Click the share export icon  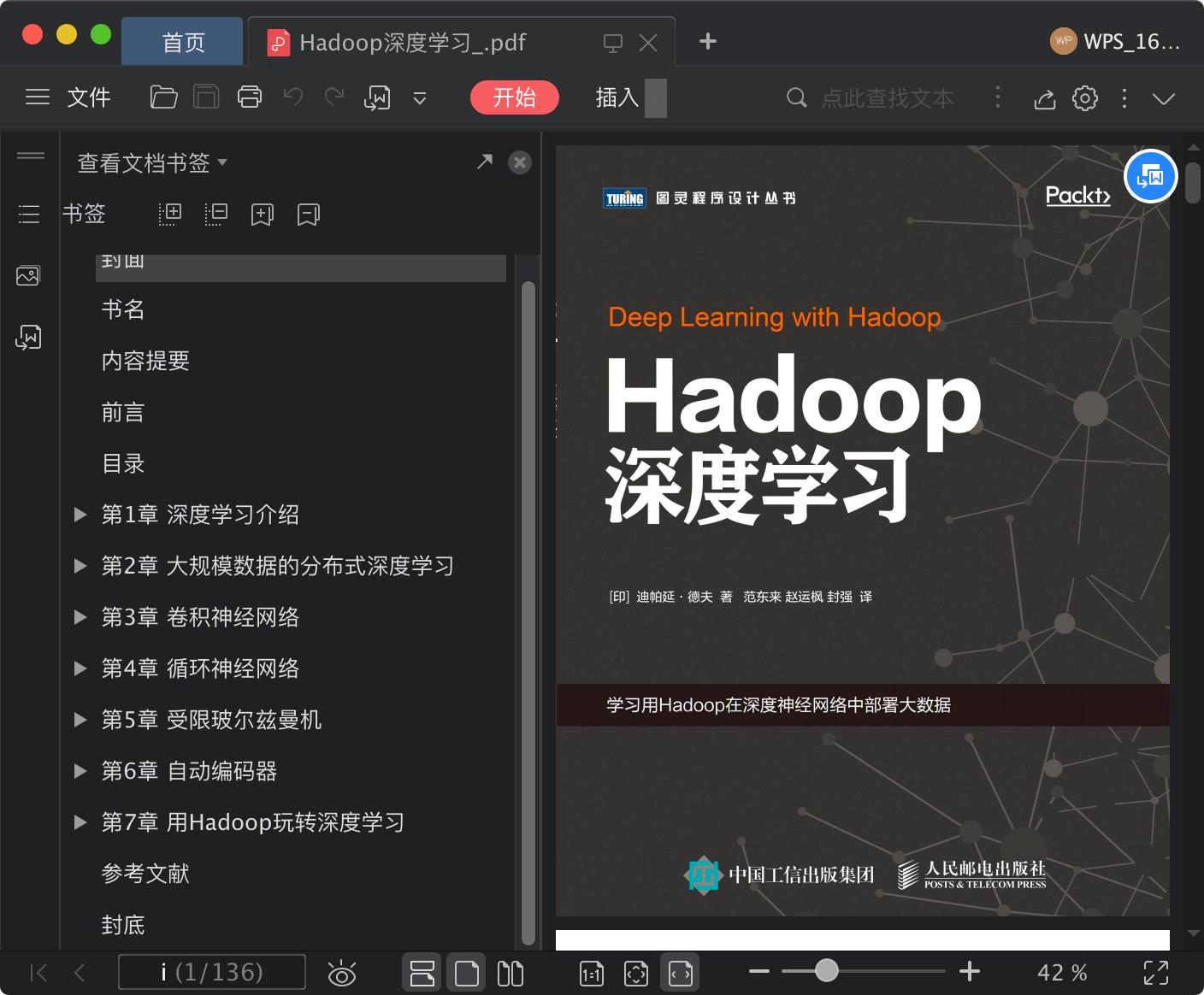coord(1044,98)
